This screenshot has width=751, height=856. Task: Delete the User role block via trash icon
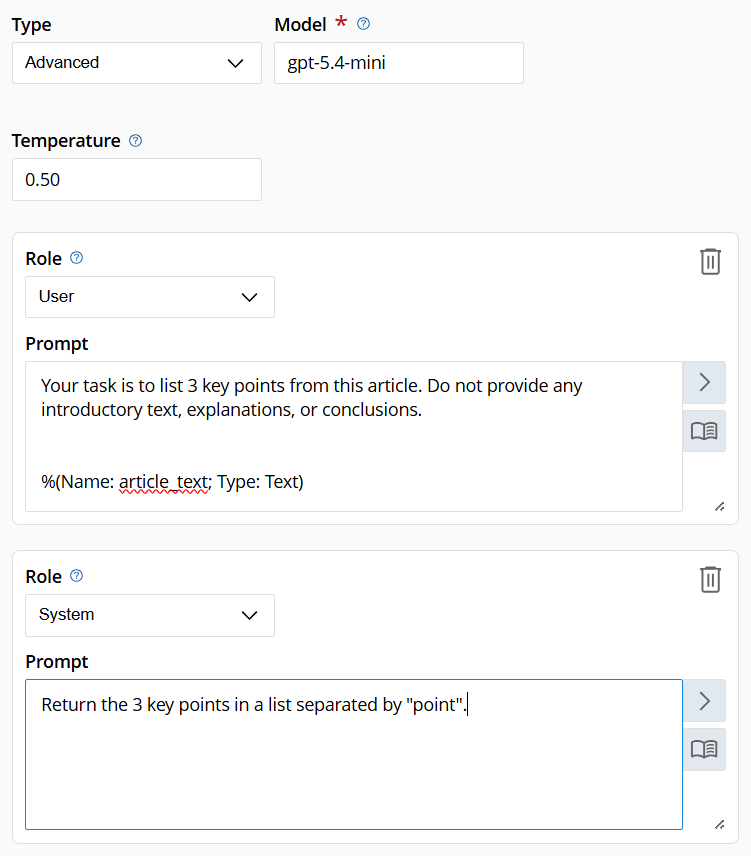(x=710, y=261)
